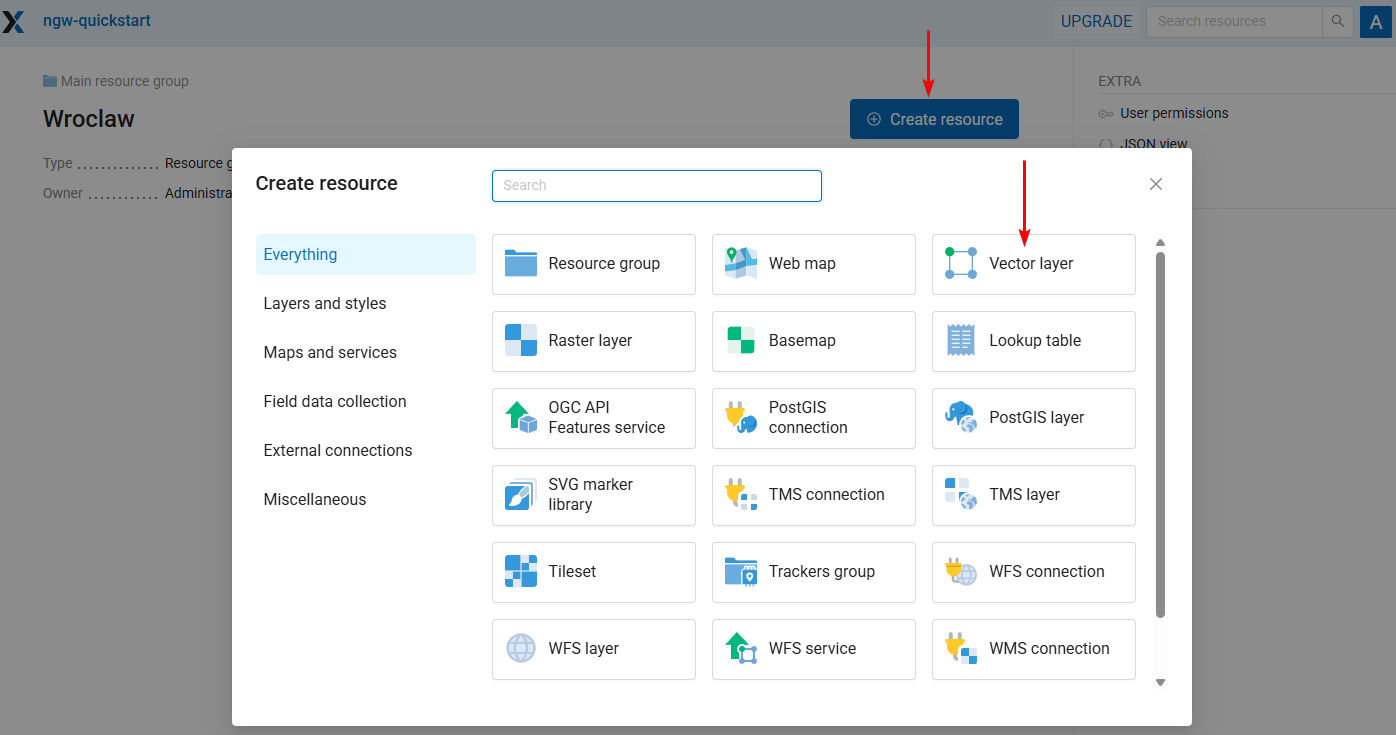Show External connections category
The height and width of the screenshot is (735, 1396).
point(338,451)
